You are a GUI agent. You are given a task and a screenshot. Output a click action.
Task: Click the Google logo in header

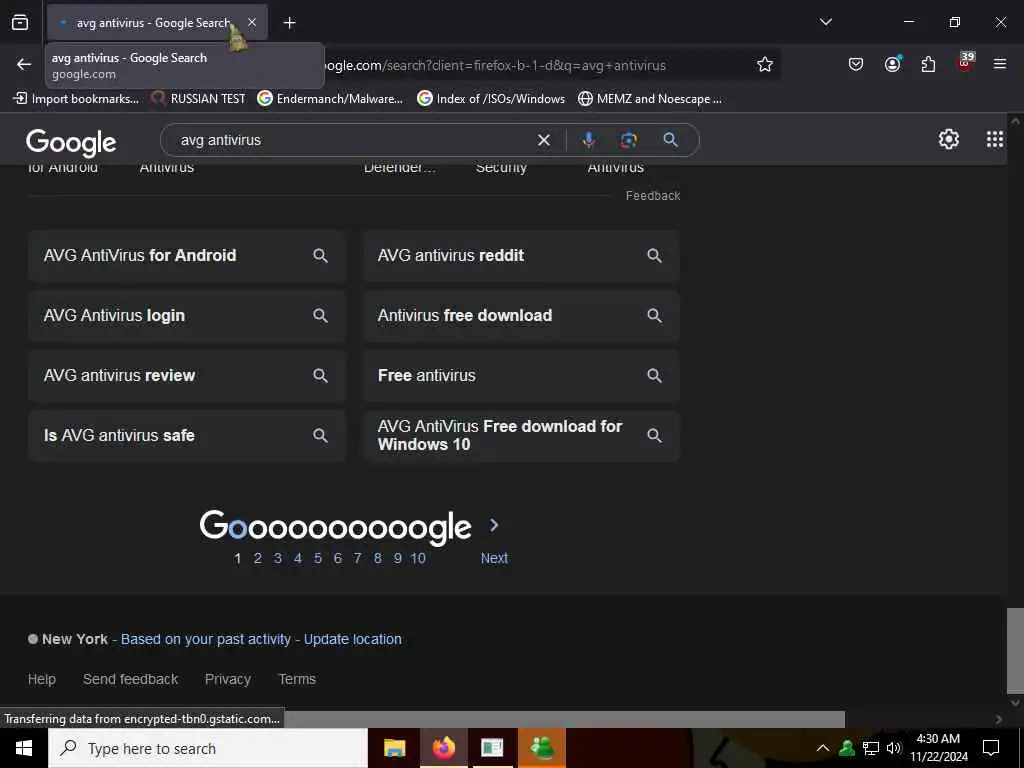(x=71, y=142)
